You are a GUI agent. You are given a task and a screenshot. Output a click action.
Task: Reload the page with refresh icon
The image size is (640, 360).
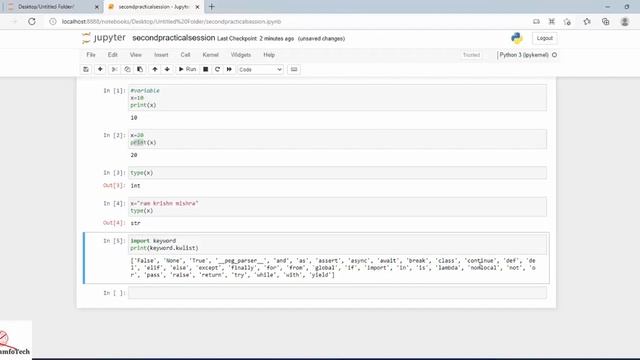tap(32, 21)
